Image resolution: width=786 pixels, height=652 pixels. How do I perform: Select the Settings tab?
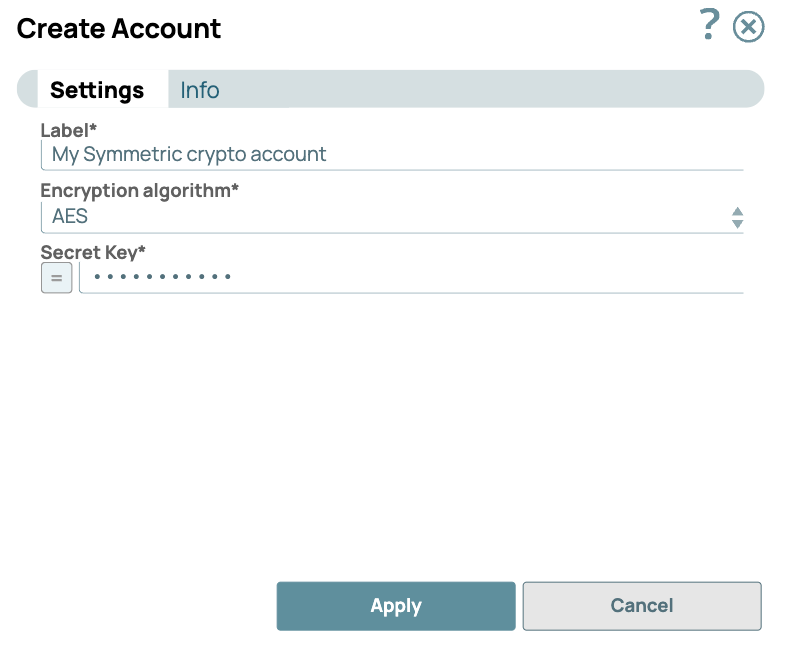[x=96, y=90]
